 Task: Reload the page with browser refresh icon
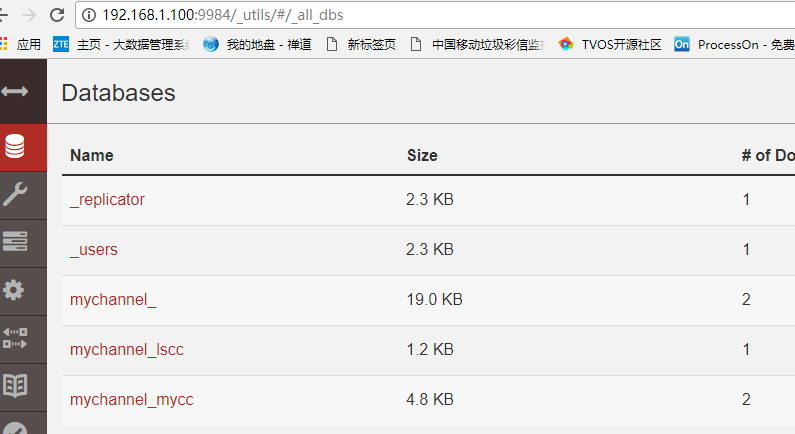point(57,15)
